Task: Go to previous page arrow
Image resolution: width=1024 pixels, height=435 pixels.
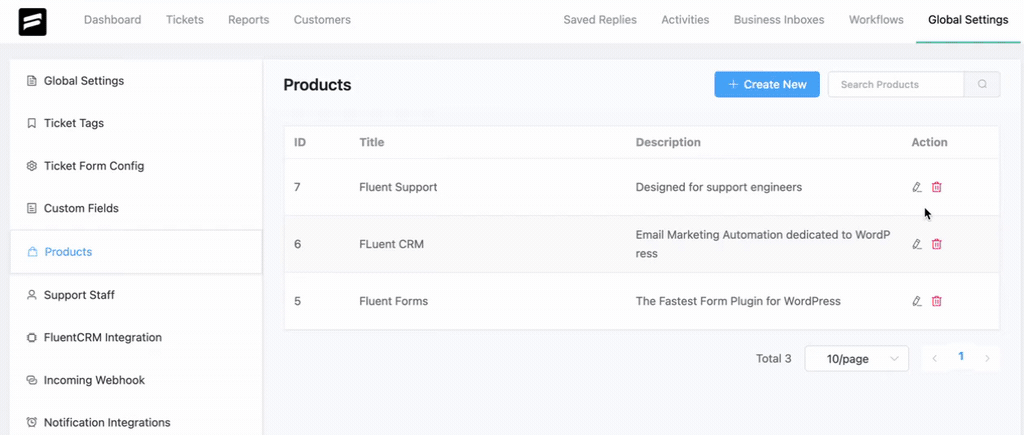Action: tap(935, 359)
